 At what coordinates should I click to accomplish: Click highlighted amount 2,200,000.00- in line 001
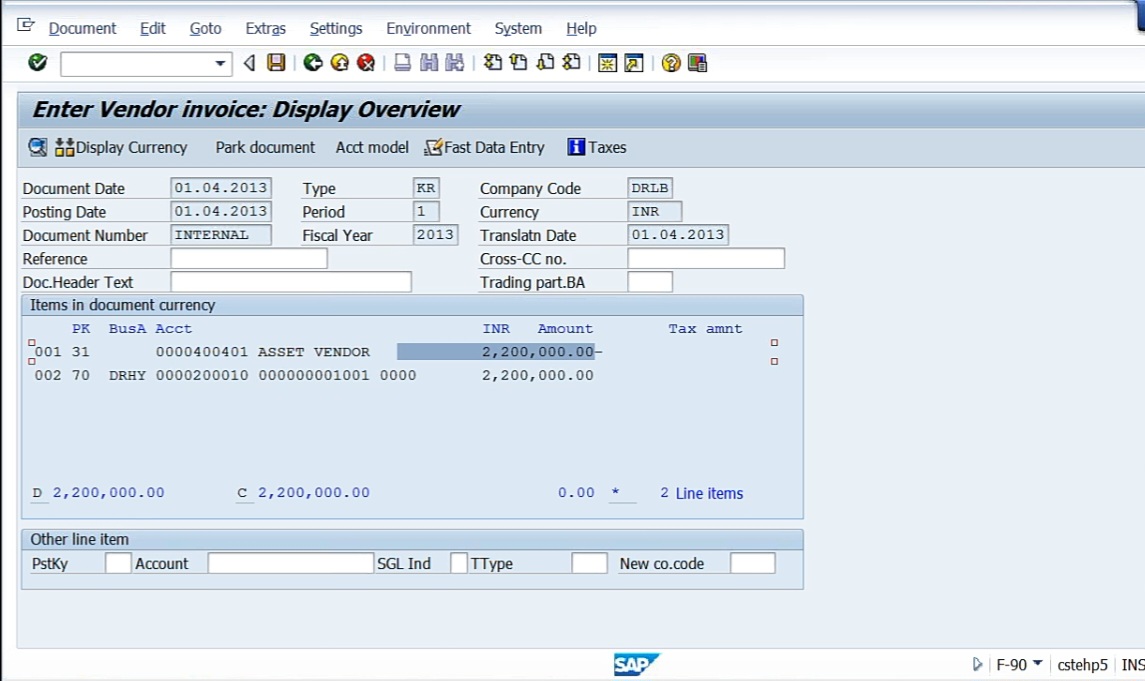point(499,352)
